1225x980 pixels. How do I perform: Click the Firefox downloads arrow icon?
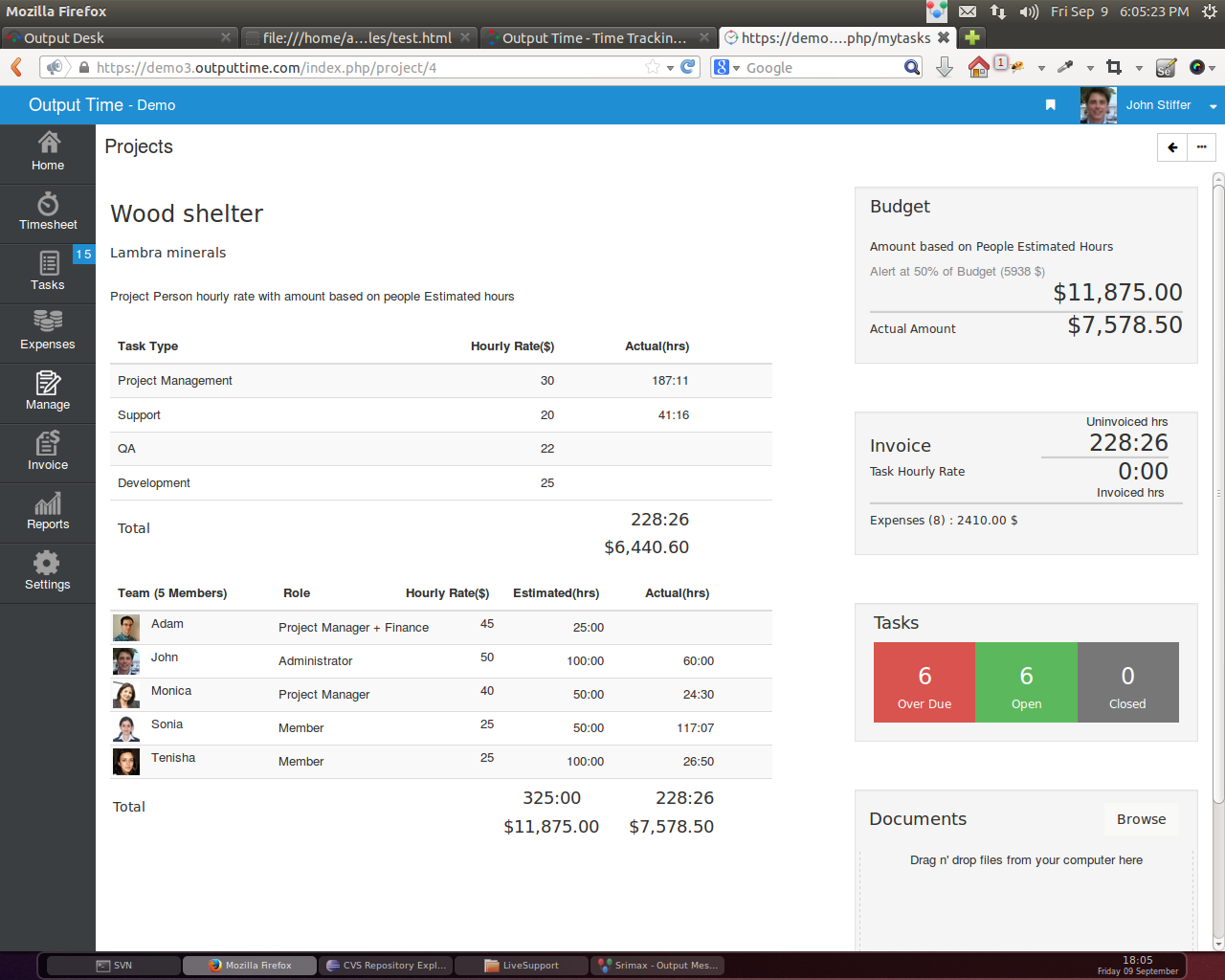click(945, 67)
